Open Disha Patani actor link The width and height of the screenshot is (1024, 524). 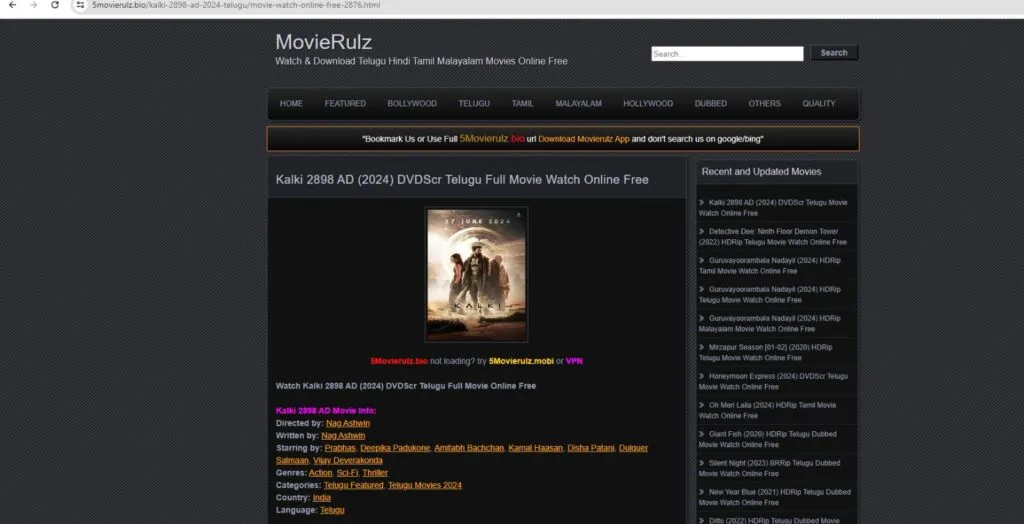[591, 448]
